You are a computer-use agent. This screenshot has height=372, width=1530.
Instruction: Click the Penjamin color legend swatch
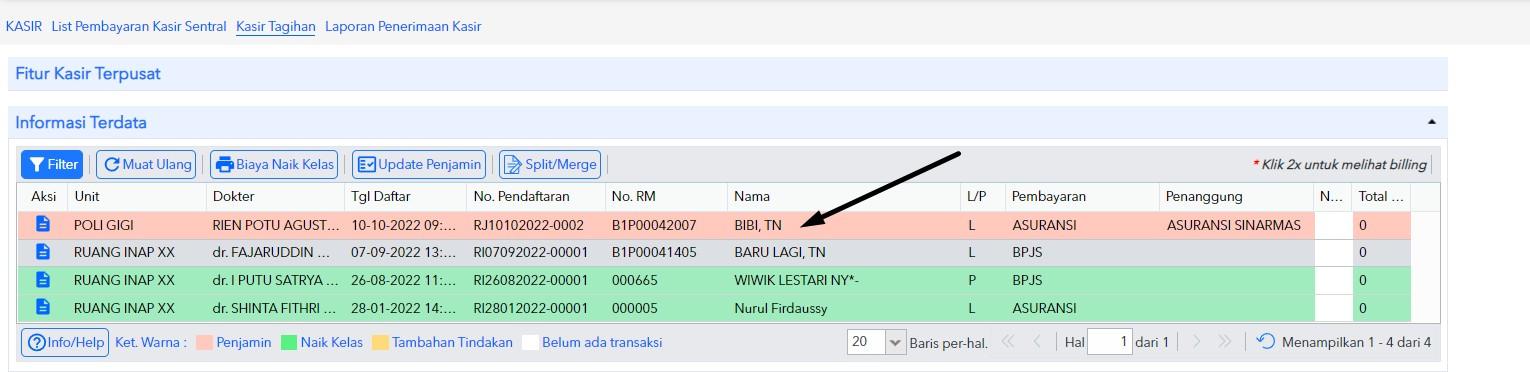tap(204, 342)
